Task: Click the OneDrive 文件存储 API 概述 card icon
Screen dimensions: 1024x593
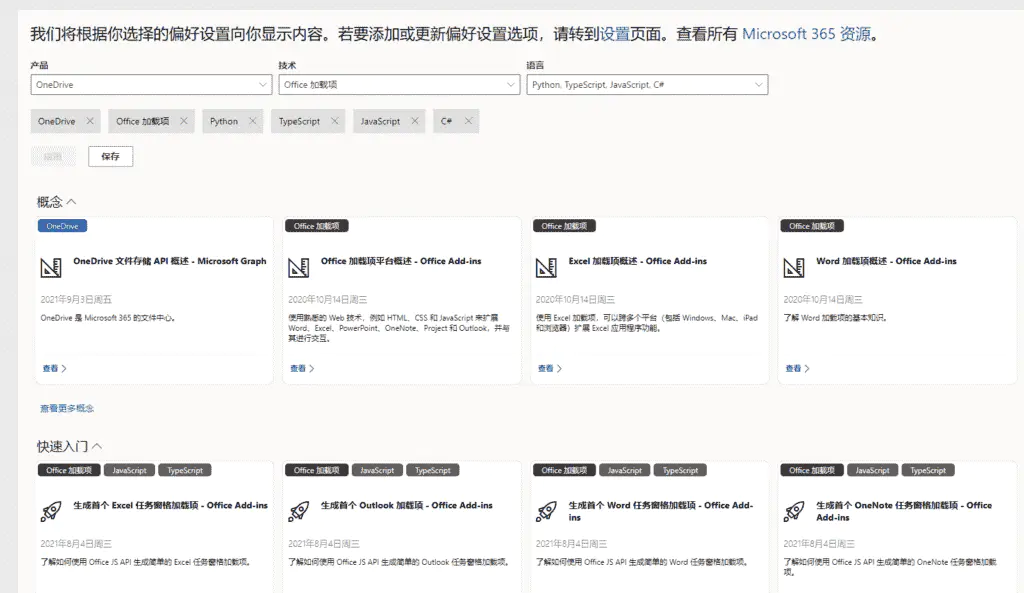Action: point(51,267)
